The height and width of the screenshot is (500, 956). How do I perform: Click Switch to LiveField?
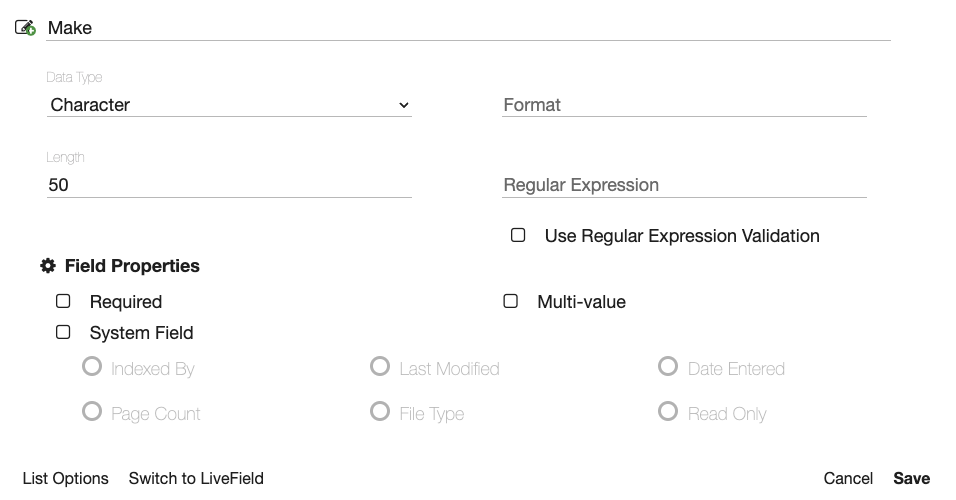tap(196, 478)
